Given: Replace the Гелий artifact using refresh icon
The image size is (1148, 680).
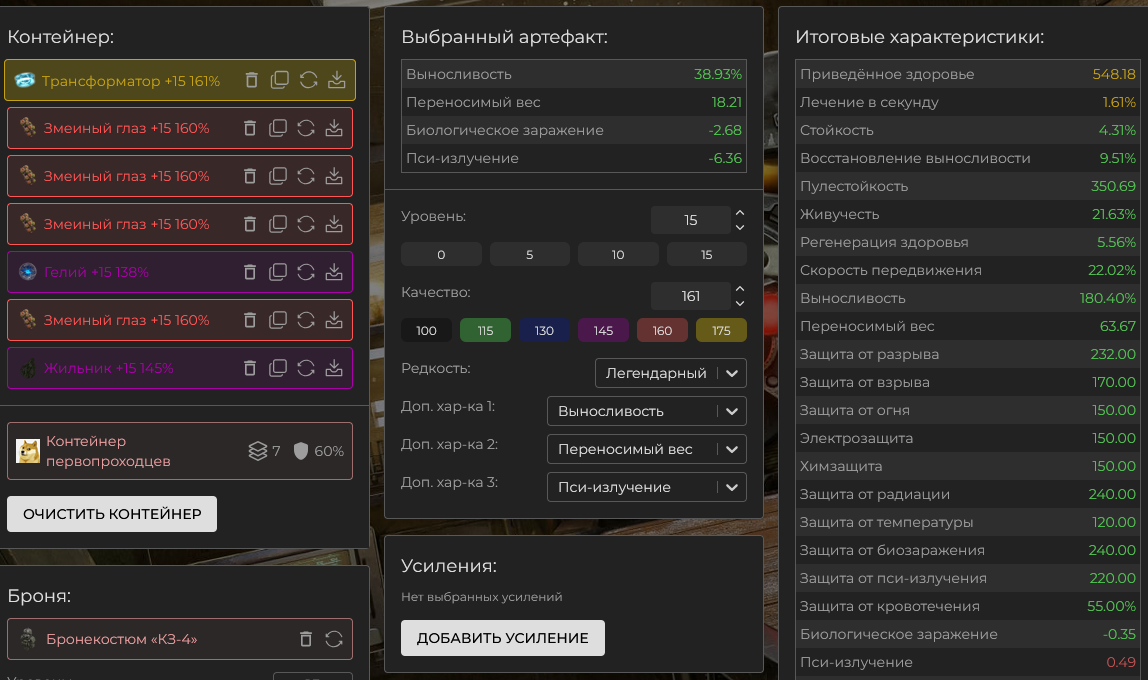Looking at the screenshot, I should [306, 272].
